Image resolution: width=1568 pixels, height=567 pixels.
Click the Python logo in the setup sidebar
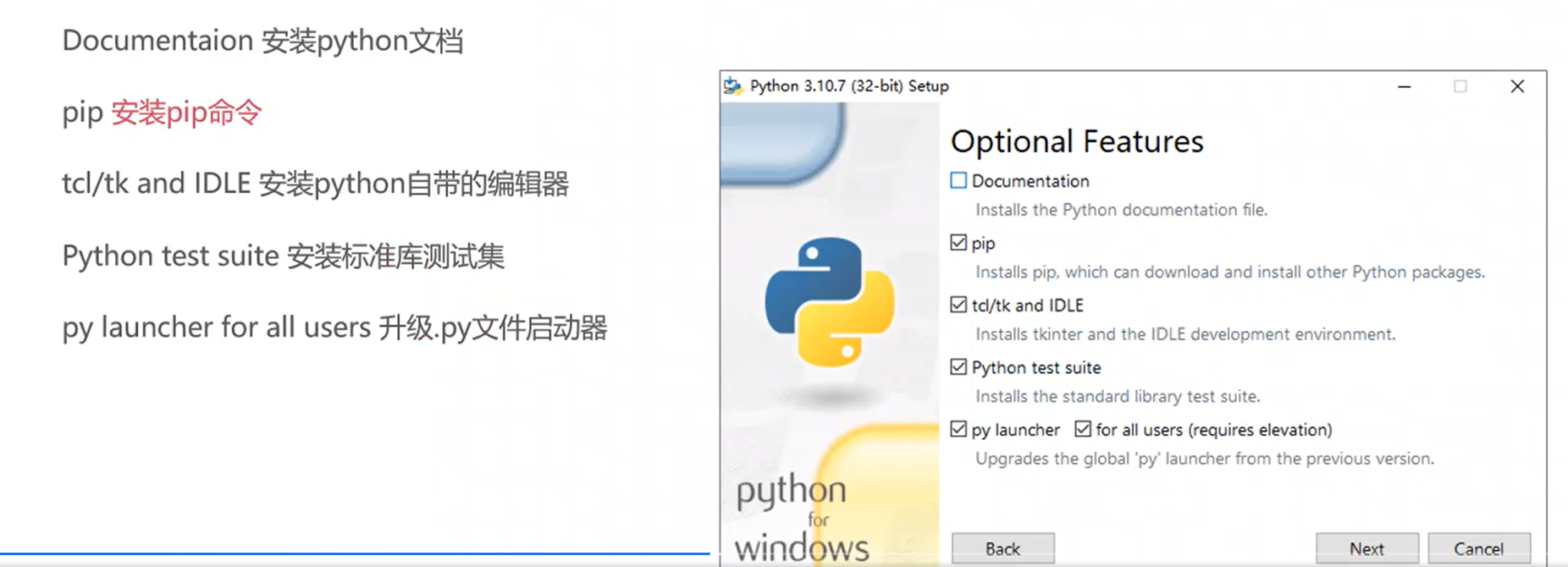point(830,301)
